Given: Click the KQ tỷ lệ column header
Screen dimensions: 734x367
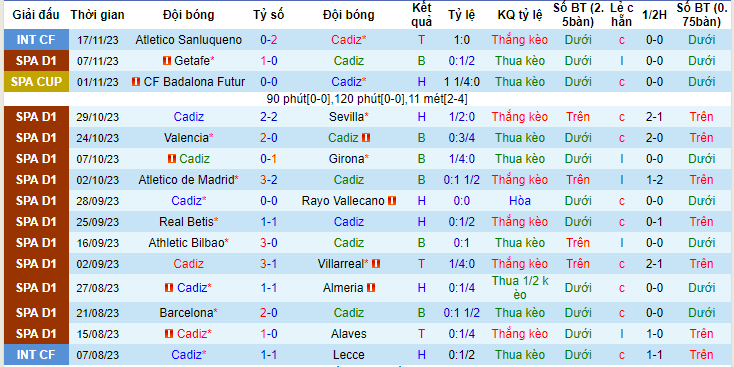Looking at the screenshot, I should (x=520, y=15).
